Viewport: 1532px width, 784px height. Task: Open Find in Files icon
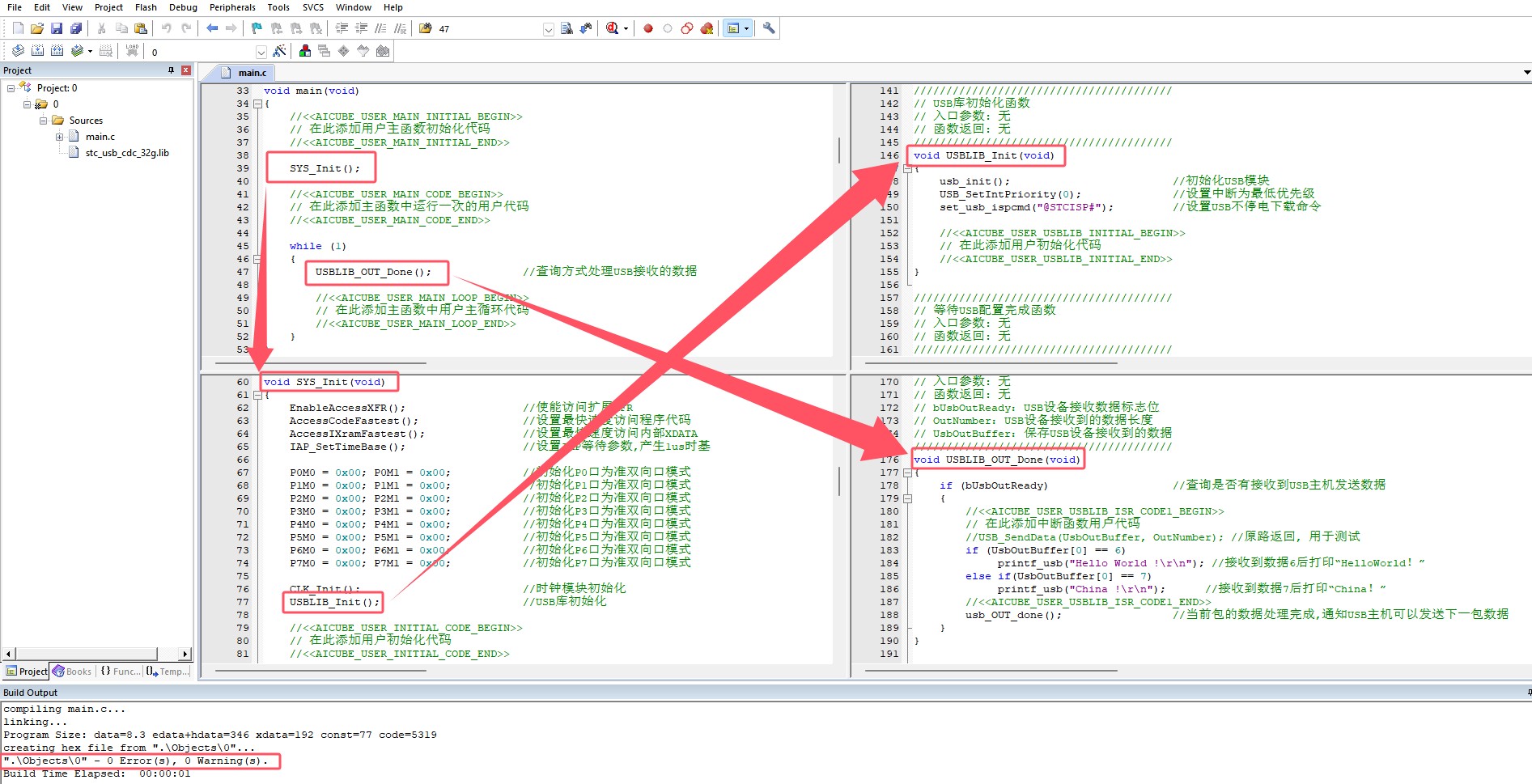426,28
